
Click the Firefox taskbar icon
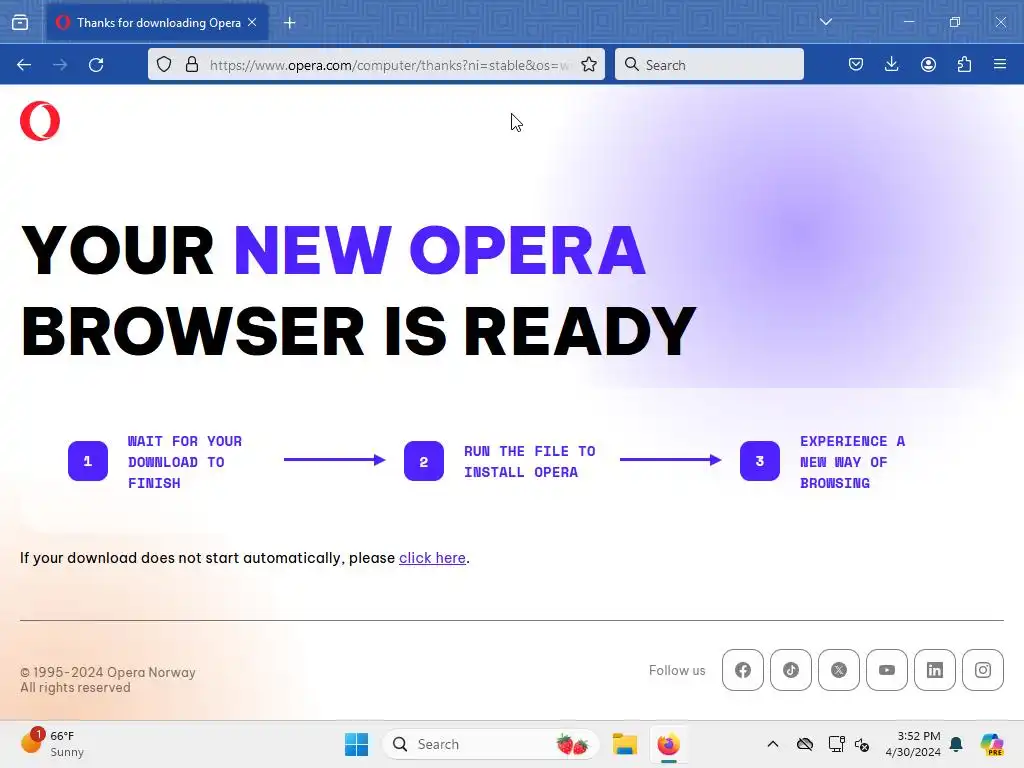pos(668,744)
